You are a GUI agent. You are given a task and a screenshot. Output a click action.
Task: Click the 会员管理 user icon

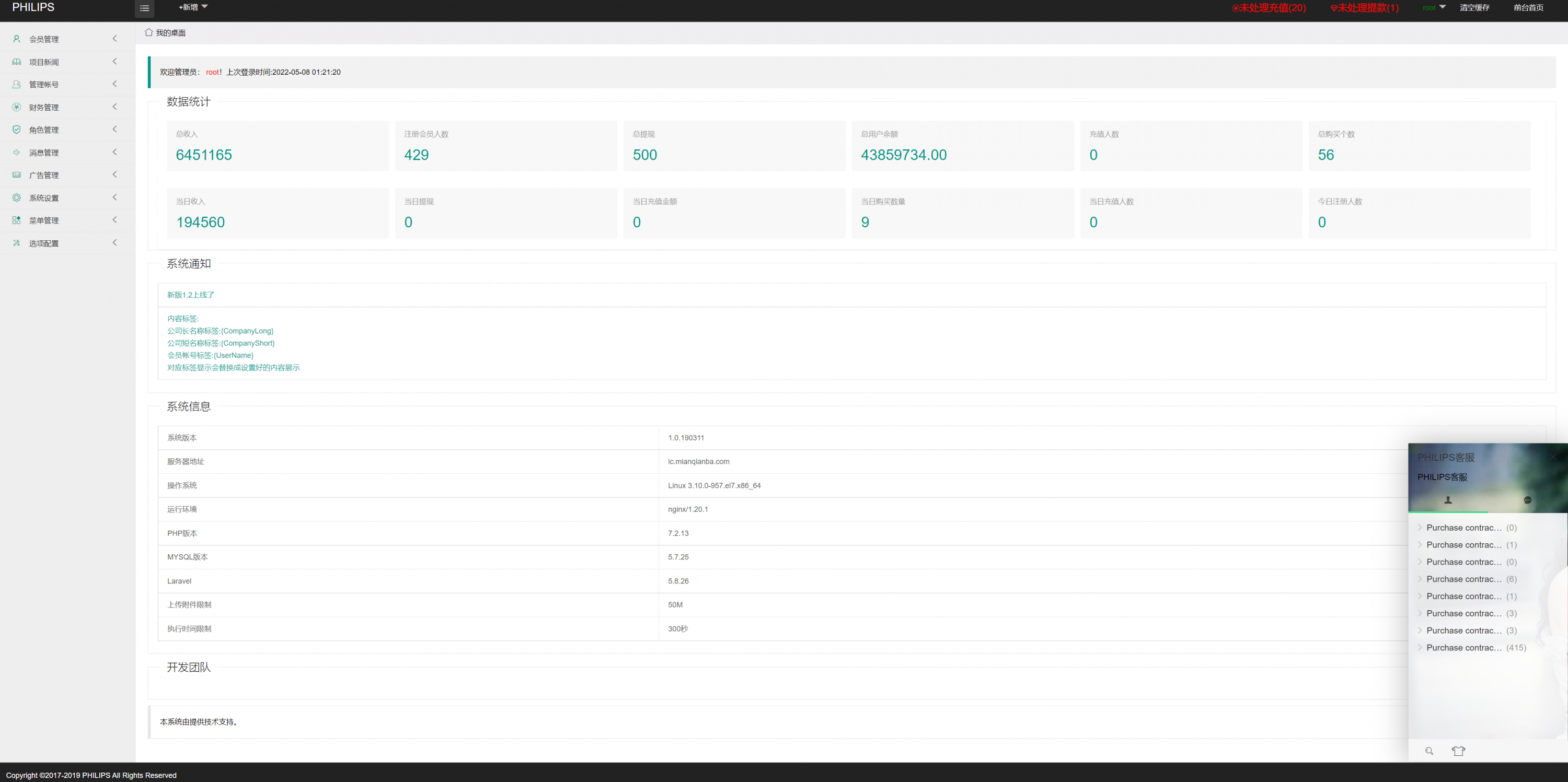click(16, 39)
